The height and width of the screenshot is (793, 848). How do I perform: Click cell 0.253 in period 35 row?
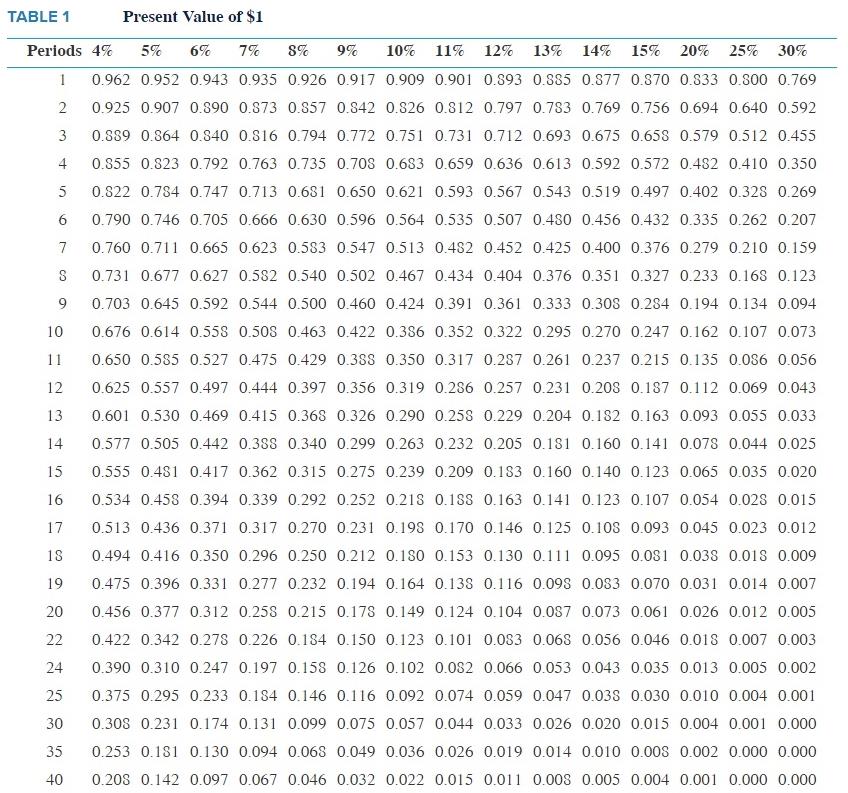coord(111,752)
